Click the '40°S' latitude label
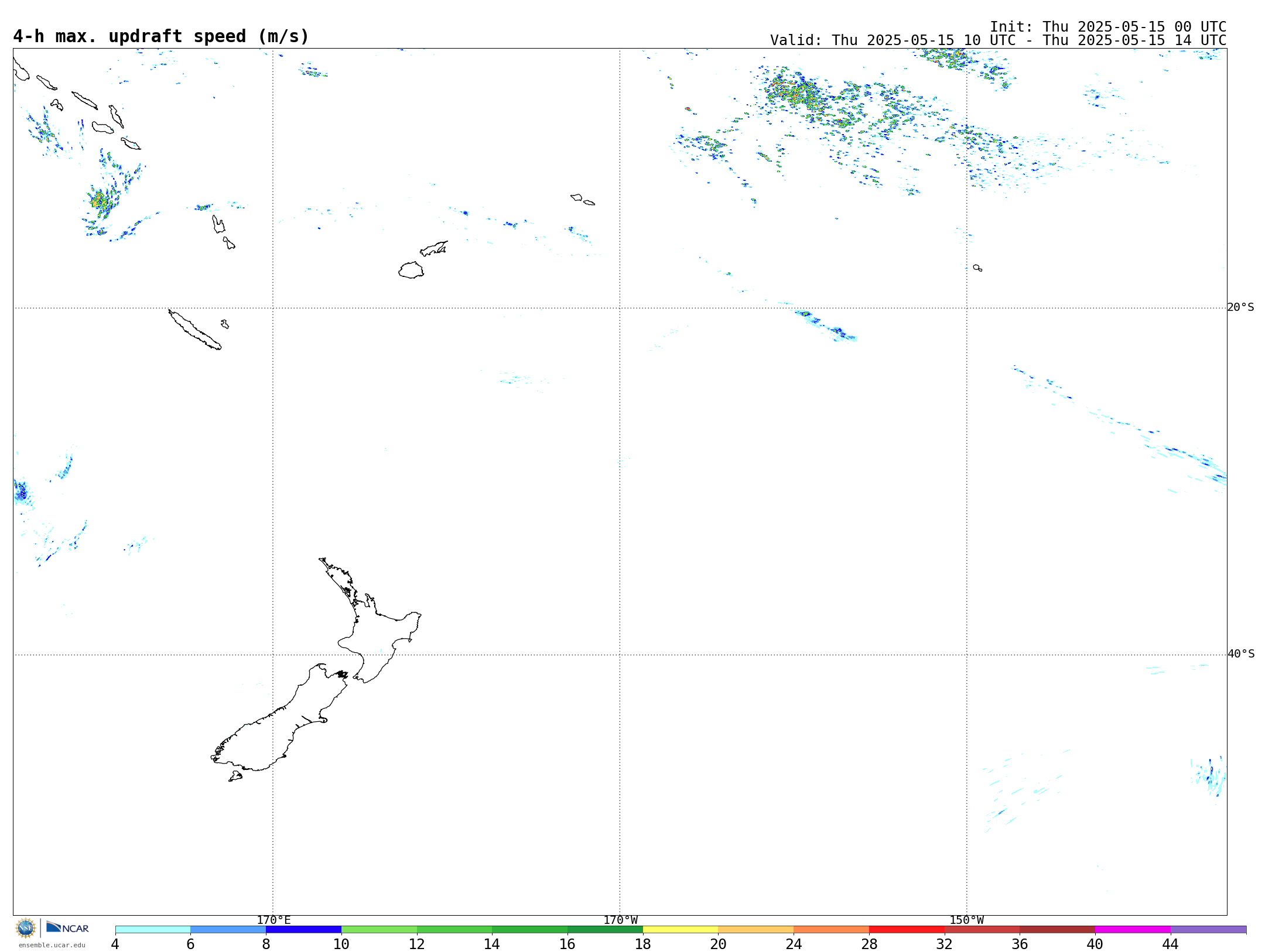This screenshot has height=952, width=1265. click(1240, 654)
